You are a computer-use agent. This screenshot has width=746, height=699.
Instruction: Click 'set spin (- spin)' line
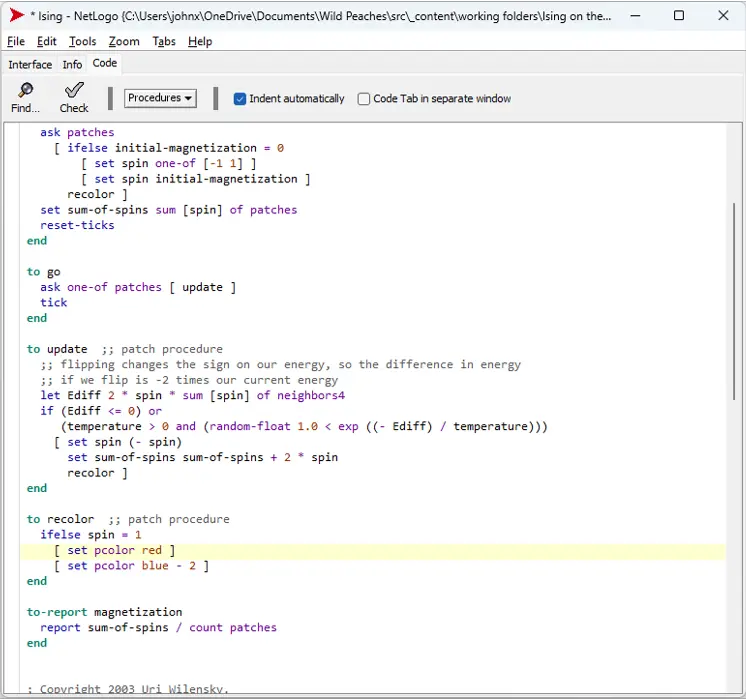click(118, 442)
